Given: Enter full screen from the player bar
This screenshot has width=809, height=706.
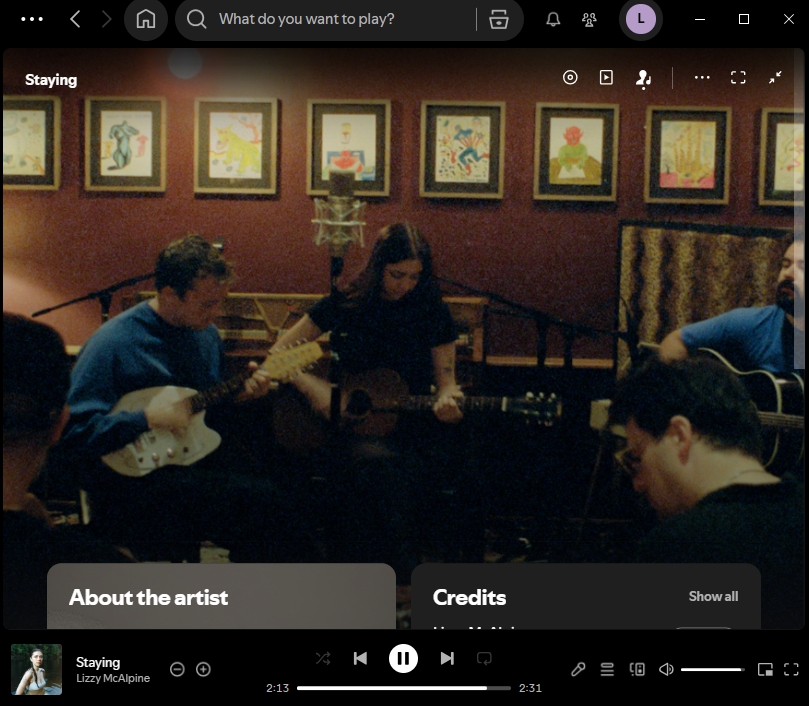Looking at the screenshot, I should [x=791, y=669].
